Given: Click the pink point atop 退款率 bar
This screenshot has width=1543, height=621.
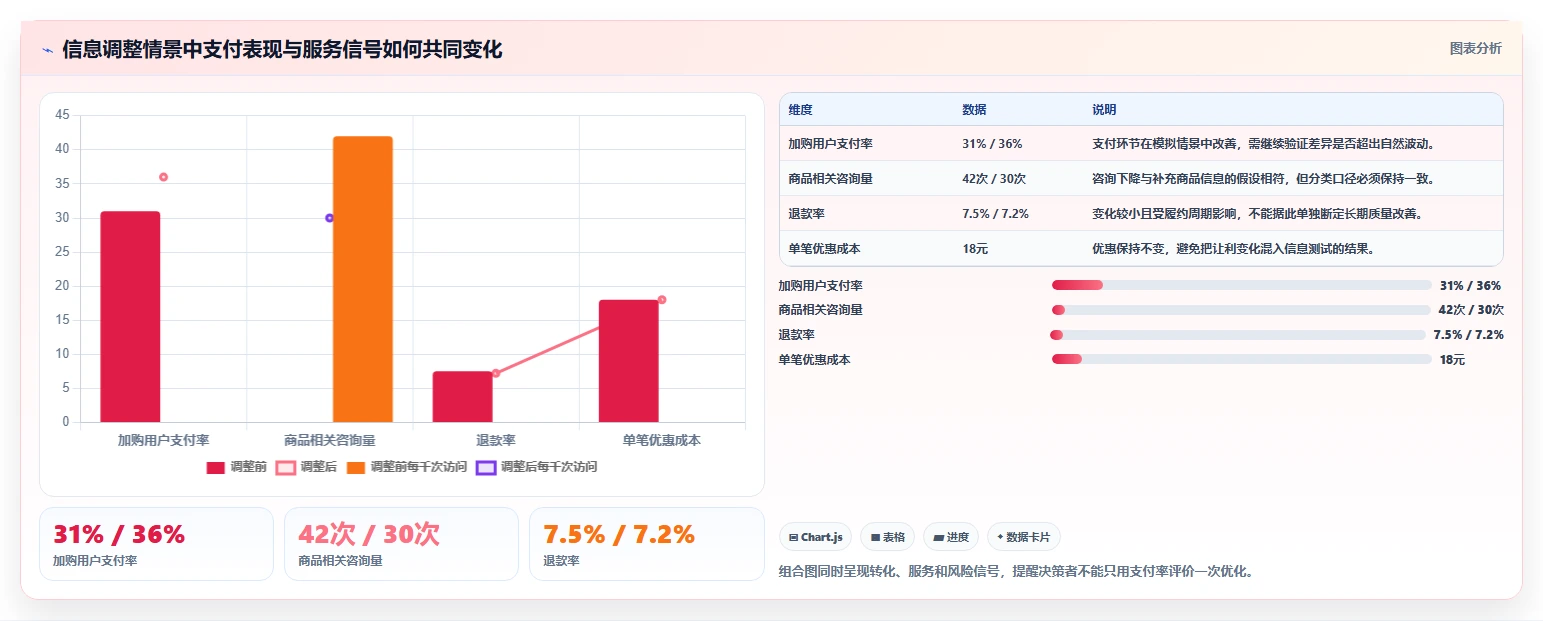Looking at the screenshot, I should (x=496, y=373).
